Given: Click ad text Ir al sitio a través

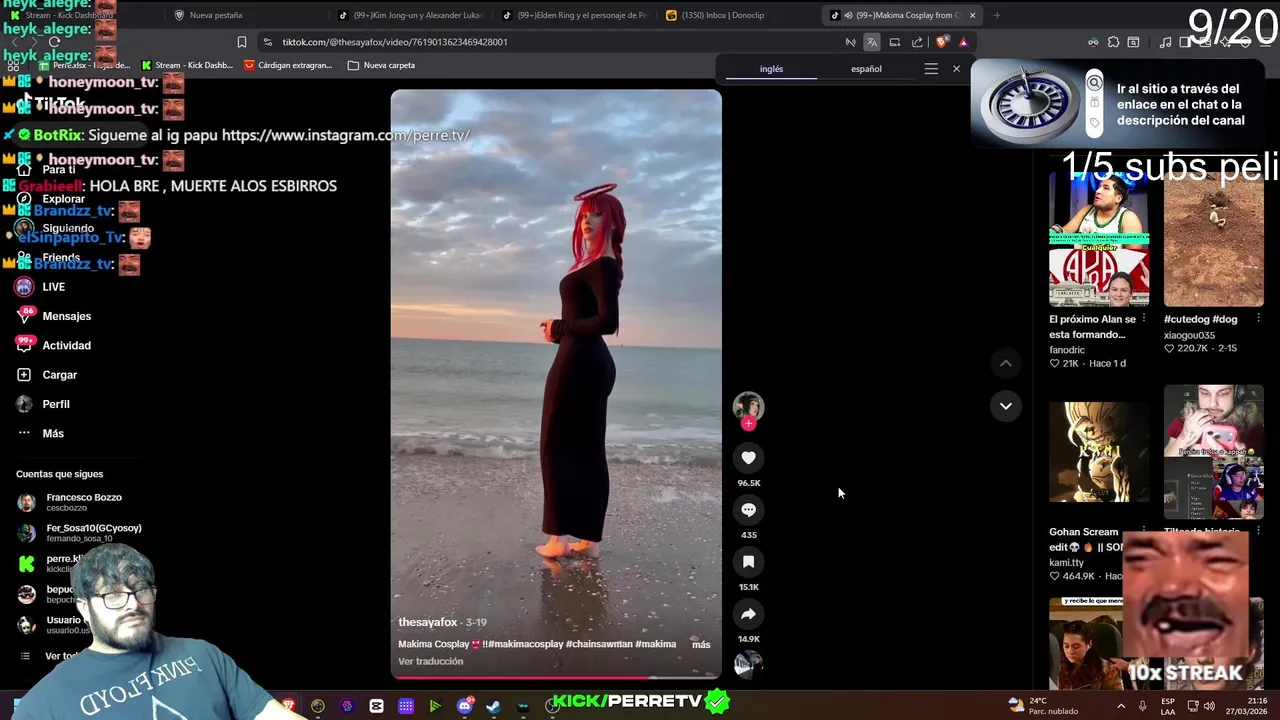Looking at the screenshot, I should [1180, 104].
